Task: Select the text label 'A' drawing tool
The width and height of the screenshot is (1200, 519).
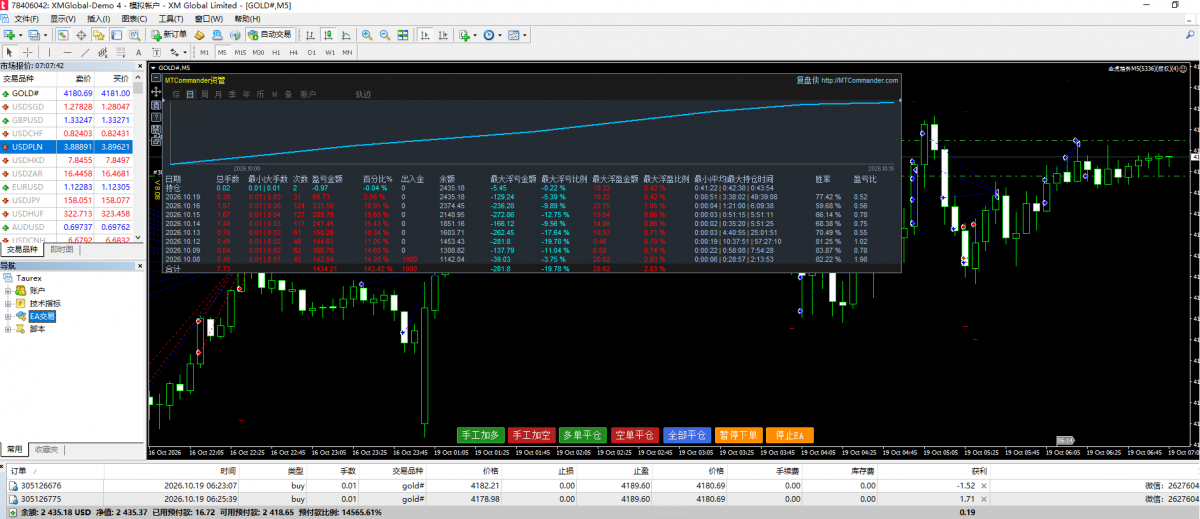Action: (138, 52)
